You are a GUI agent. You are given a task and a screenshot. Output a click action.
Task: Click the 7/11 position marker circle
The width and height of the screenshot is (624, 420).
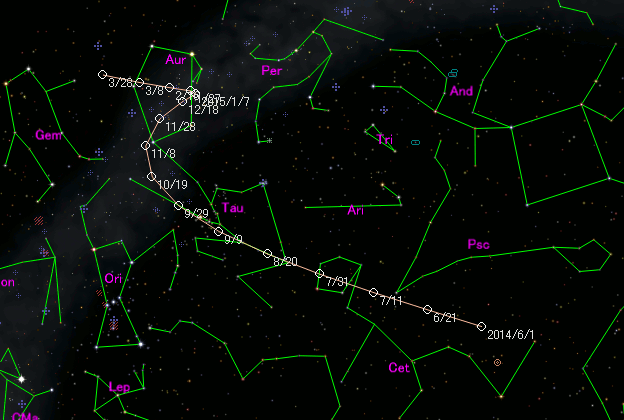(374, 293)
